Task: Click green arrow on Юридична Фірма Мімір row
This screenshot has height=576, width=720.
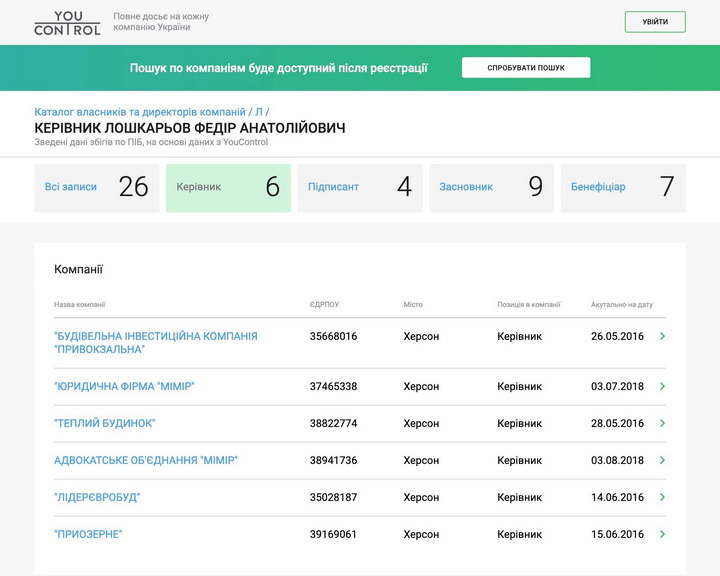Action: tap(662, 386)
